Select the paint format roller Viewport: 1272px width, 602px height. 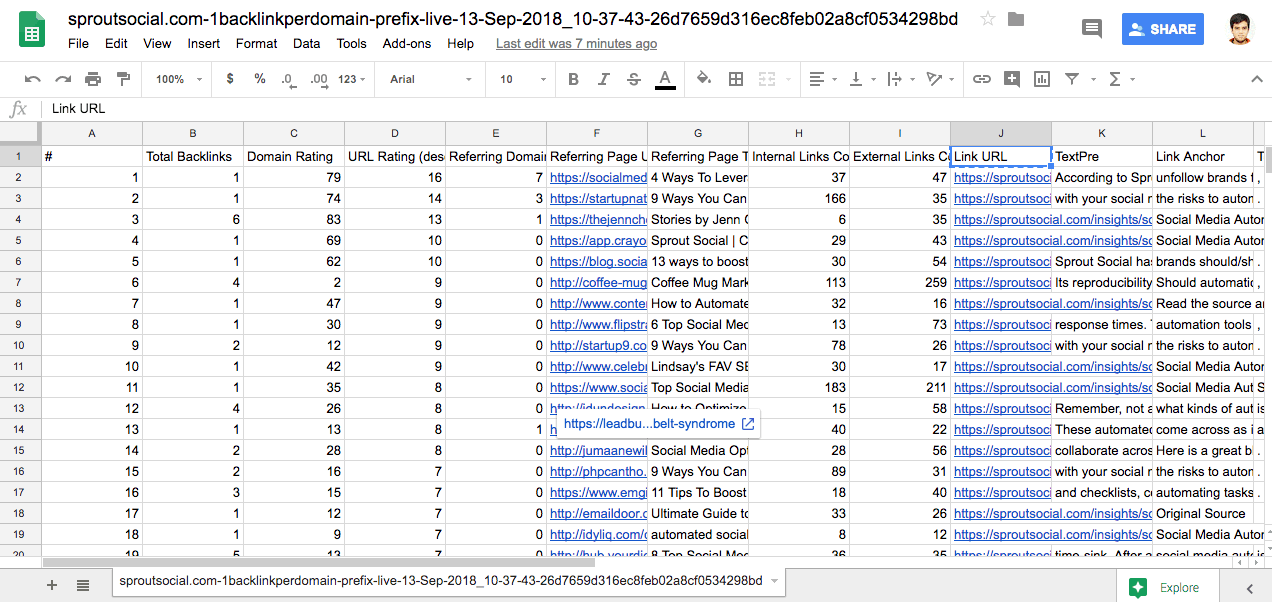click(x=123, y=79)
